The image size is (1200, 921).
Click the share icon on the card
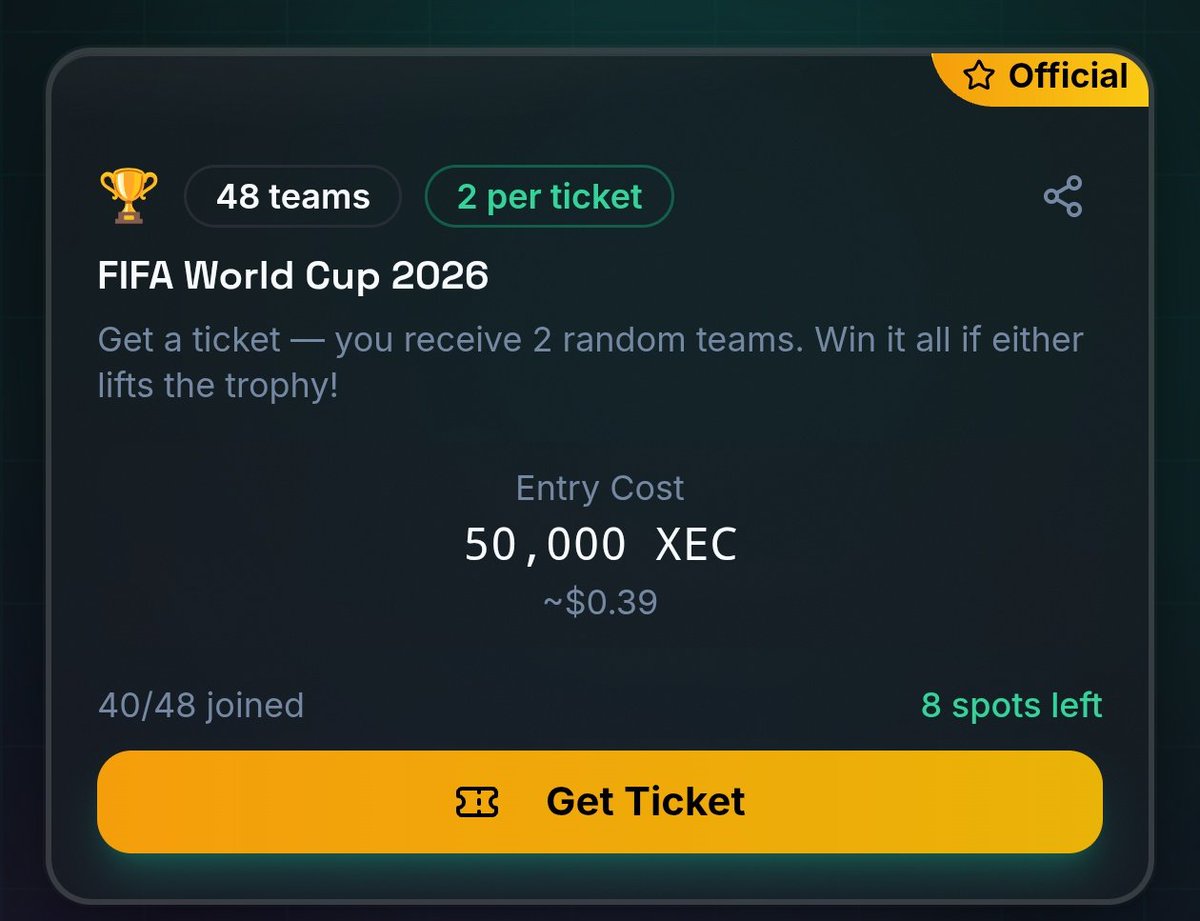[x=1063, y=196]
